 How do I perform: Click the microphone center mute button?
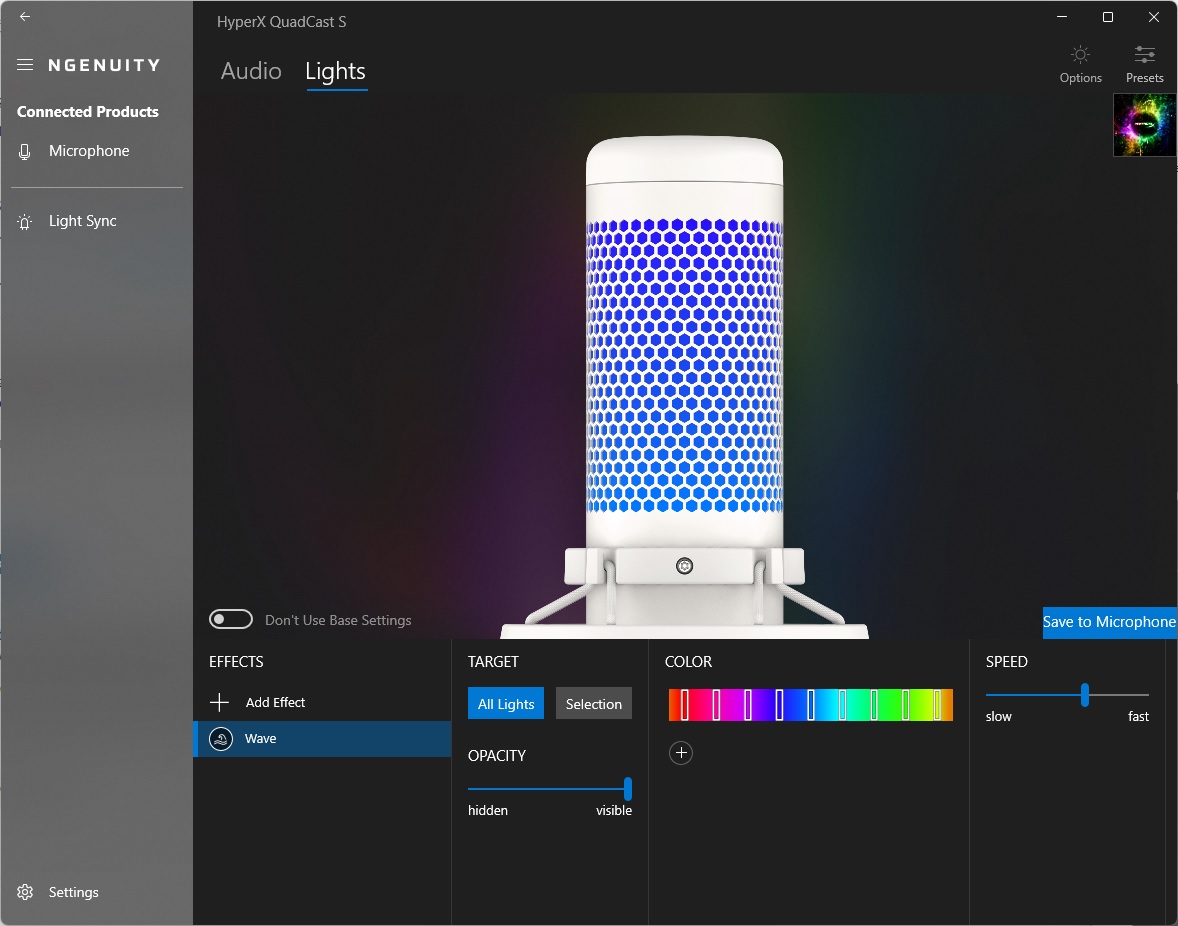click(684, 566)
